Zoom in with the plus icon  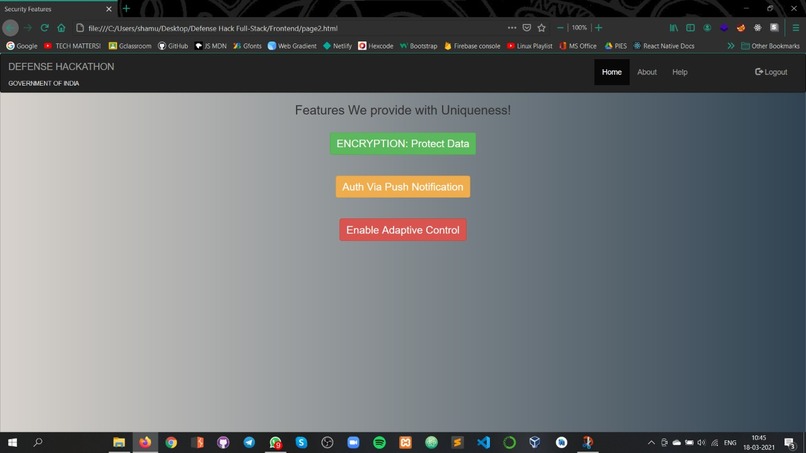point(598,28)
